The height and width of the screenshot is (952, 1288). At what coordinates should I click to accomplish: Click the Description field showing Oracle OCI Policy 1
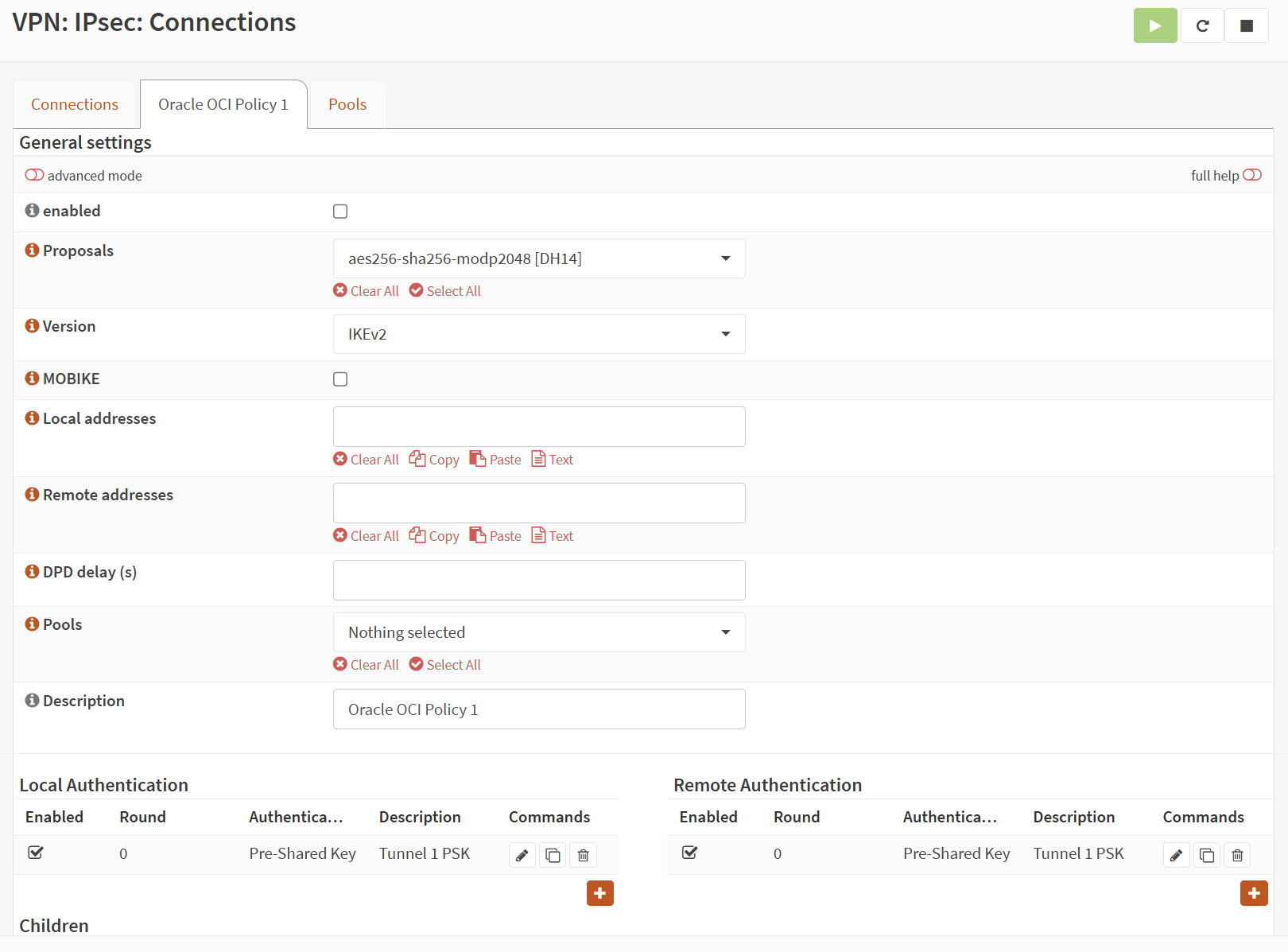tap(538, 709)
